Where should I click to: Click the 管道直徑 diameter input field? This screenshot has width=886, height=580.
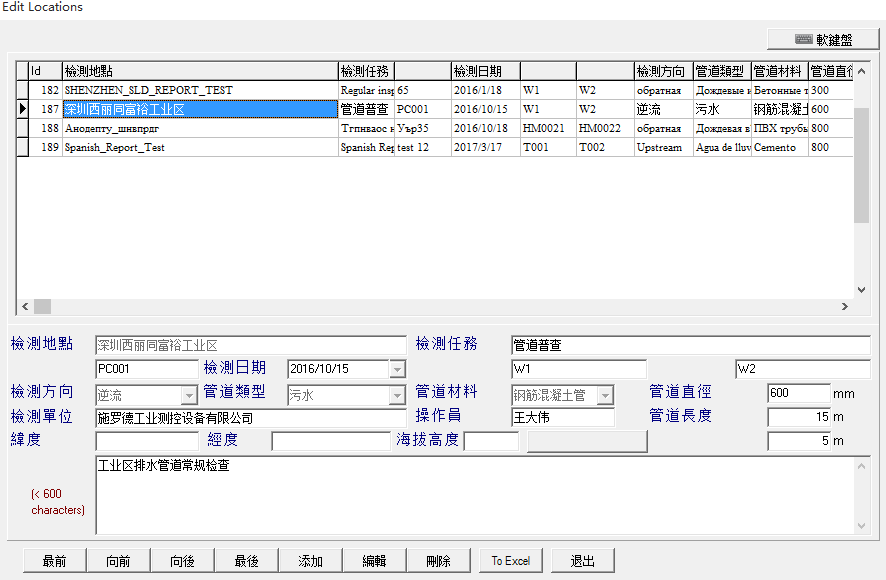[798, 394]
